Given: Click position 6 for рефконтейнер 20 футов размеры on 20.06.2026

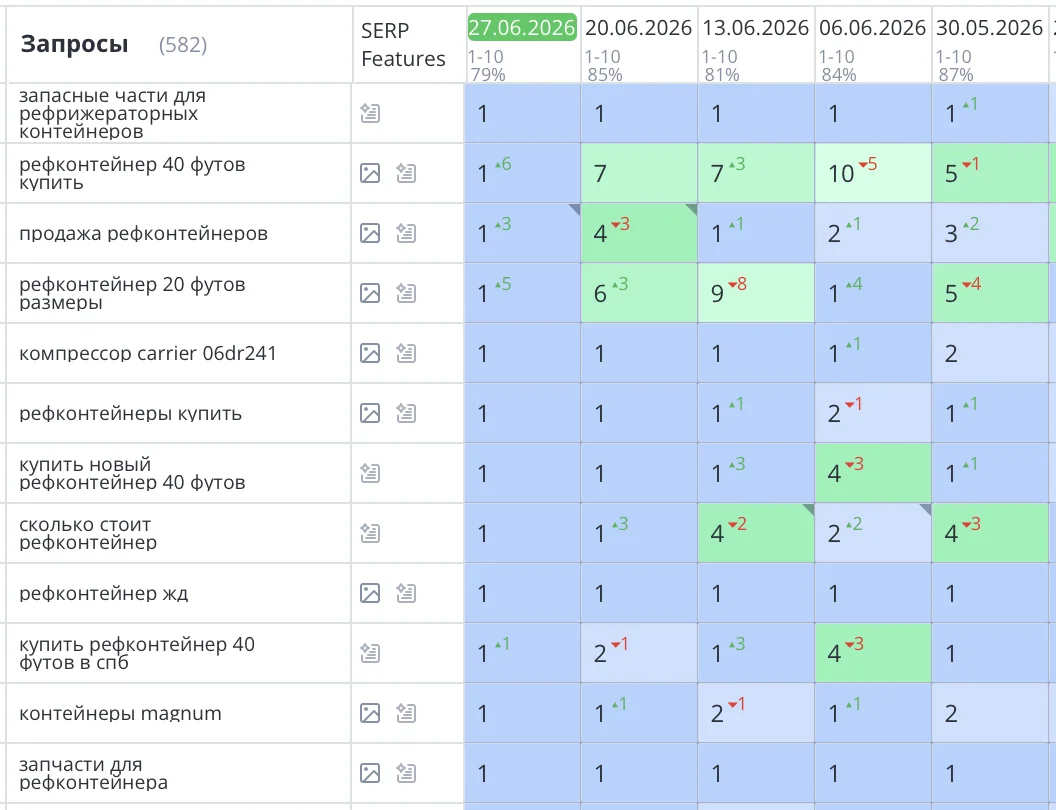Looking at the screenshot, I should point(638,293).
